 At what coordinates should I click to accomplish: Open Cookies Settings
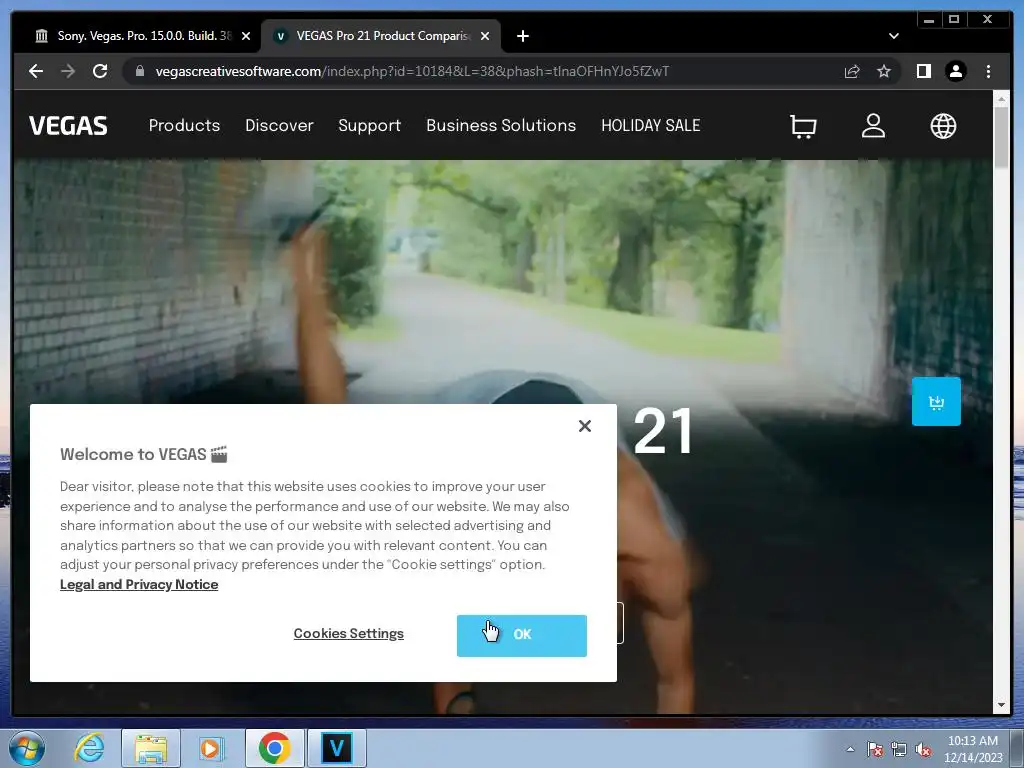[x=349, y=633]
